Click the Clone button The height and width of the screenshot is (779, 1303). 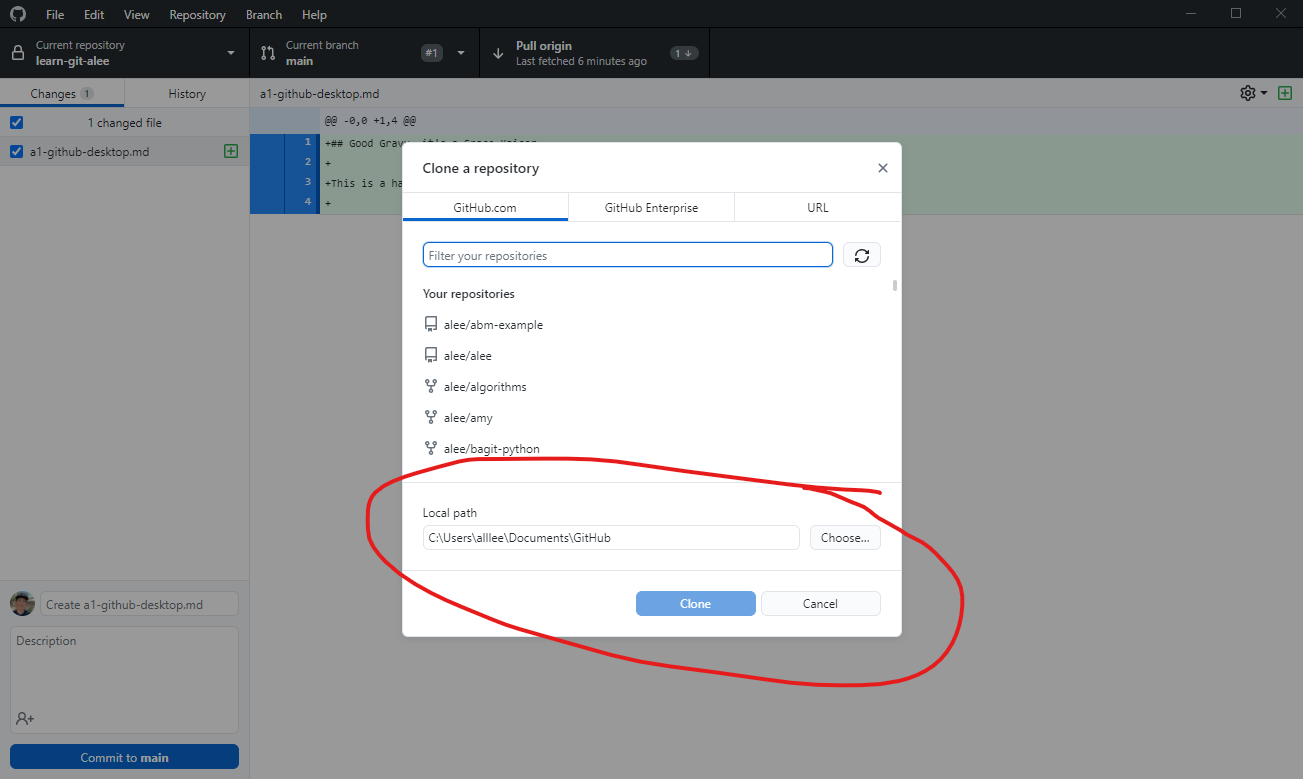[696, 604]
